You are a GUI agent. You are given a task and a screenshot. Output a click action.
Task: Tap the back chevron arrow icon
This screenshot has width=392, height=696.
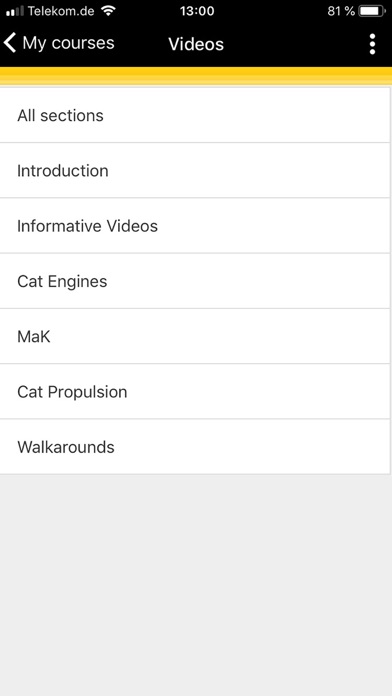(10, 43)
